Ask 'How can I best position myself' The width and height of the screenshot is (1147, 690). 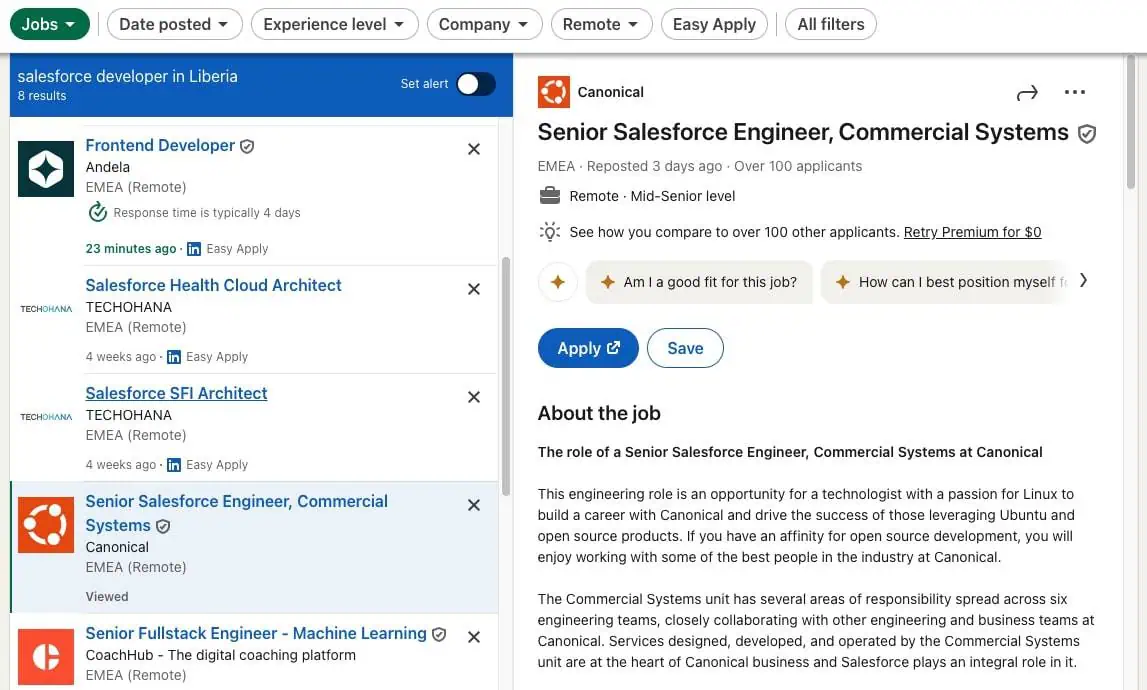[x=947, y=282]
